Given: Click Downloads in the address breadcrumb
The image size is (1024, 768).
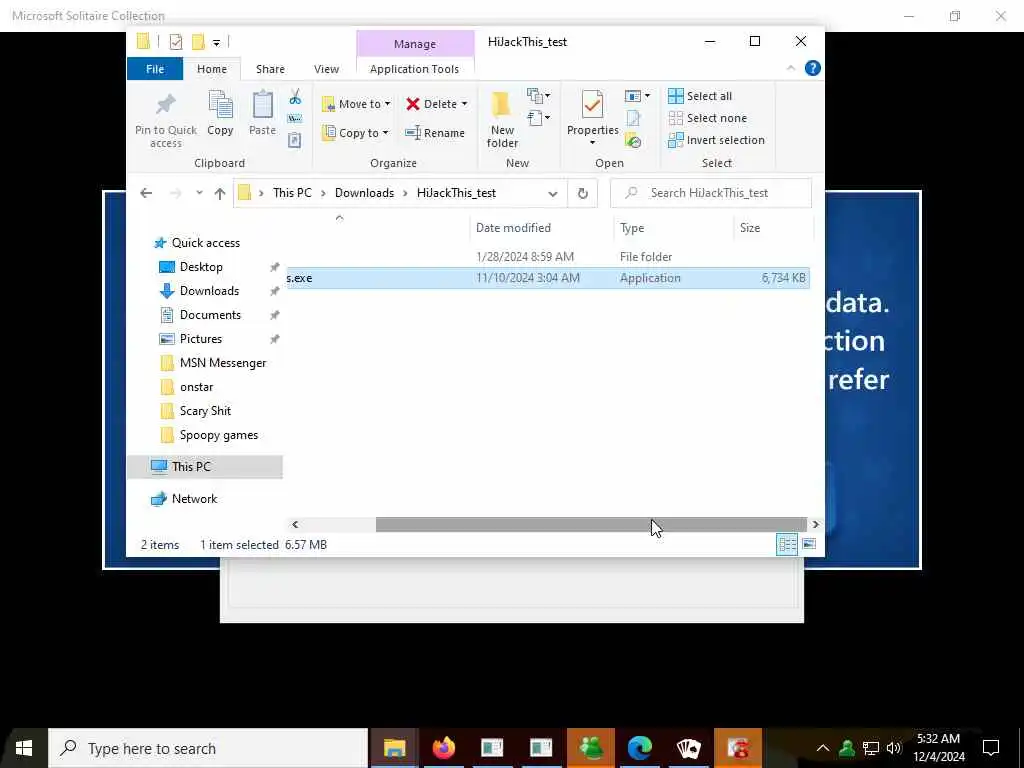Looking at the screenshot, I should click(364, 193).
